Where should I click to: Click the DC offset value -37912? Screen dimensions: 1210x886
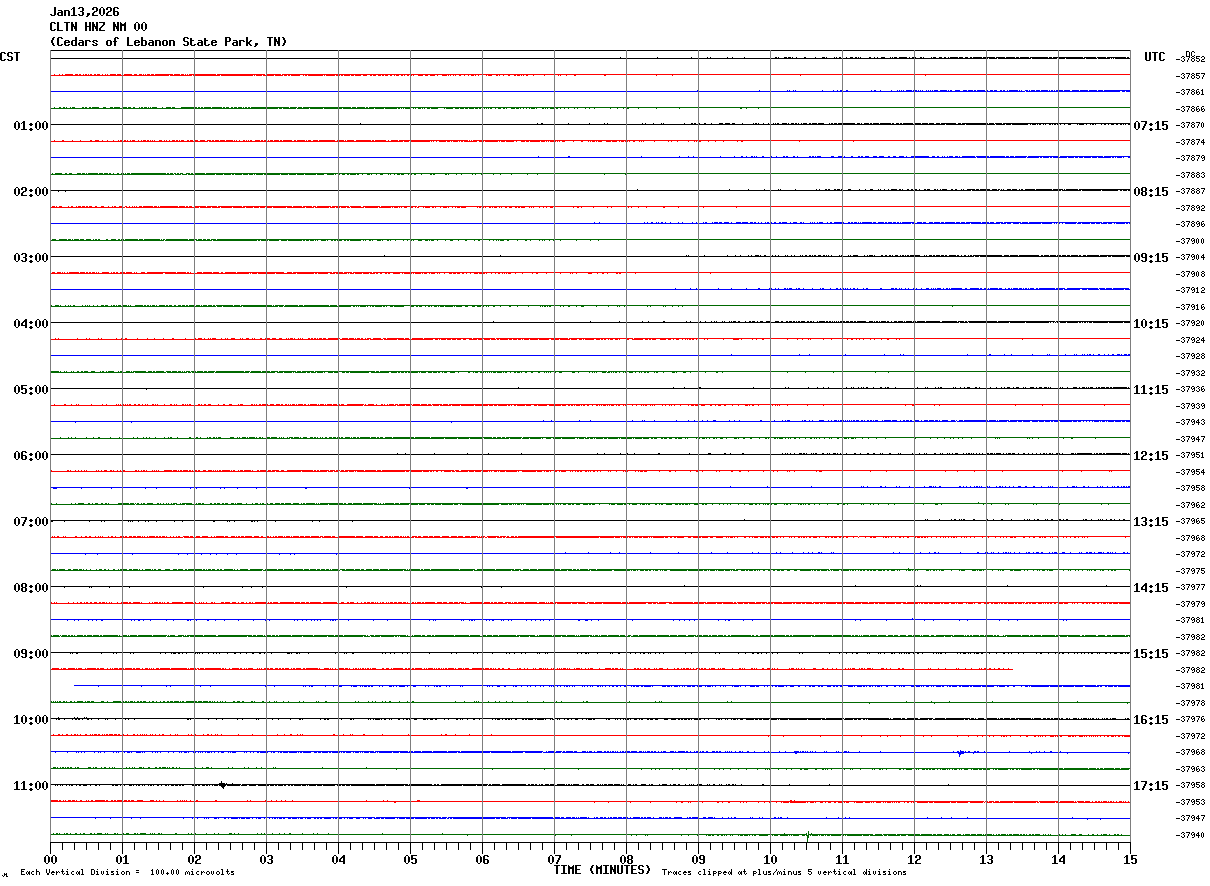coord(1190,290)
